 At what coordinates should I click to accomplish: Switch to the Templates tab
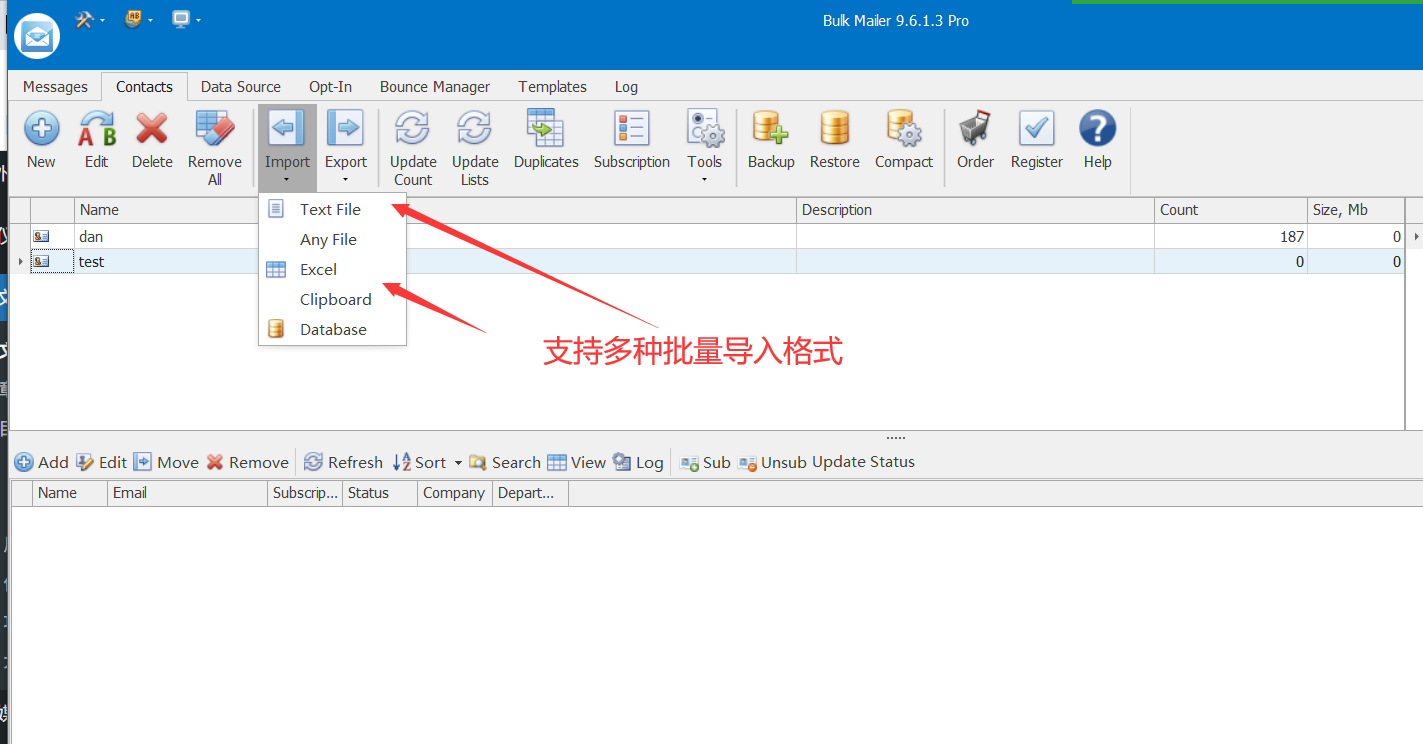click(x=552, y=87)
